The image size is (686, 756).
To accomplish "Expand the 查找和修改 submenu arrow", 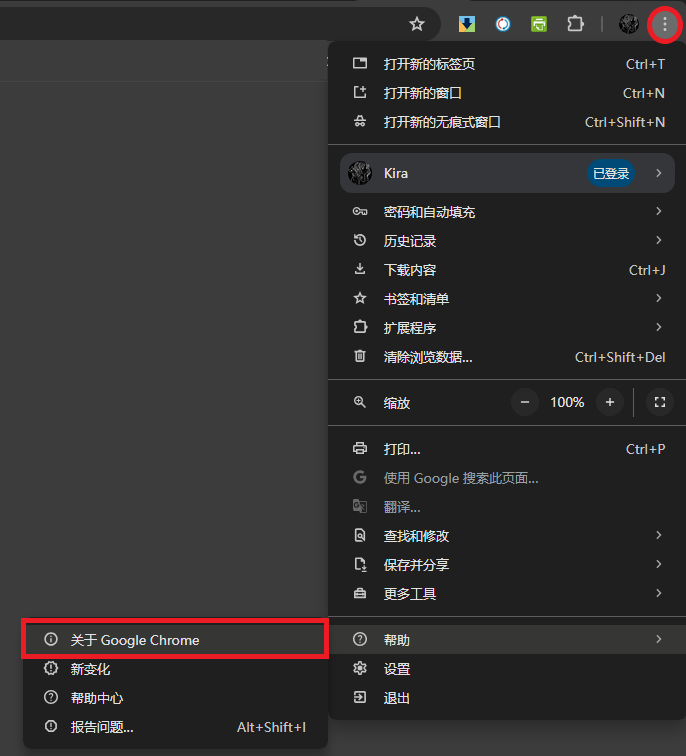I will click(x=659, y=535).
